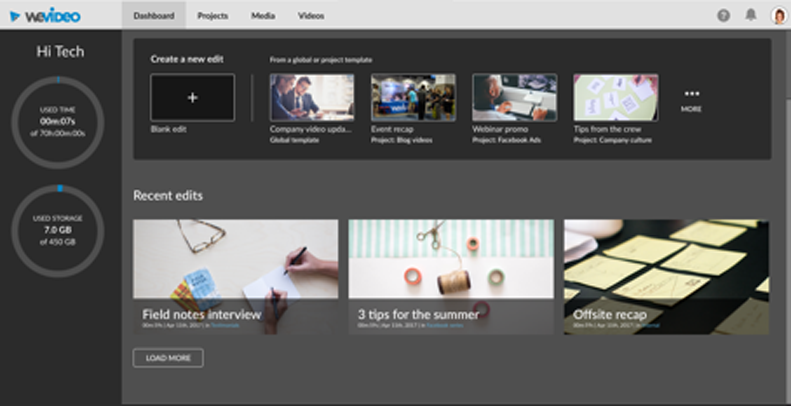Go to the Media tab
Screen dimensions: 791x406
(x=264, y=15)
